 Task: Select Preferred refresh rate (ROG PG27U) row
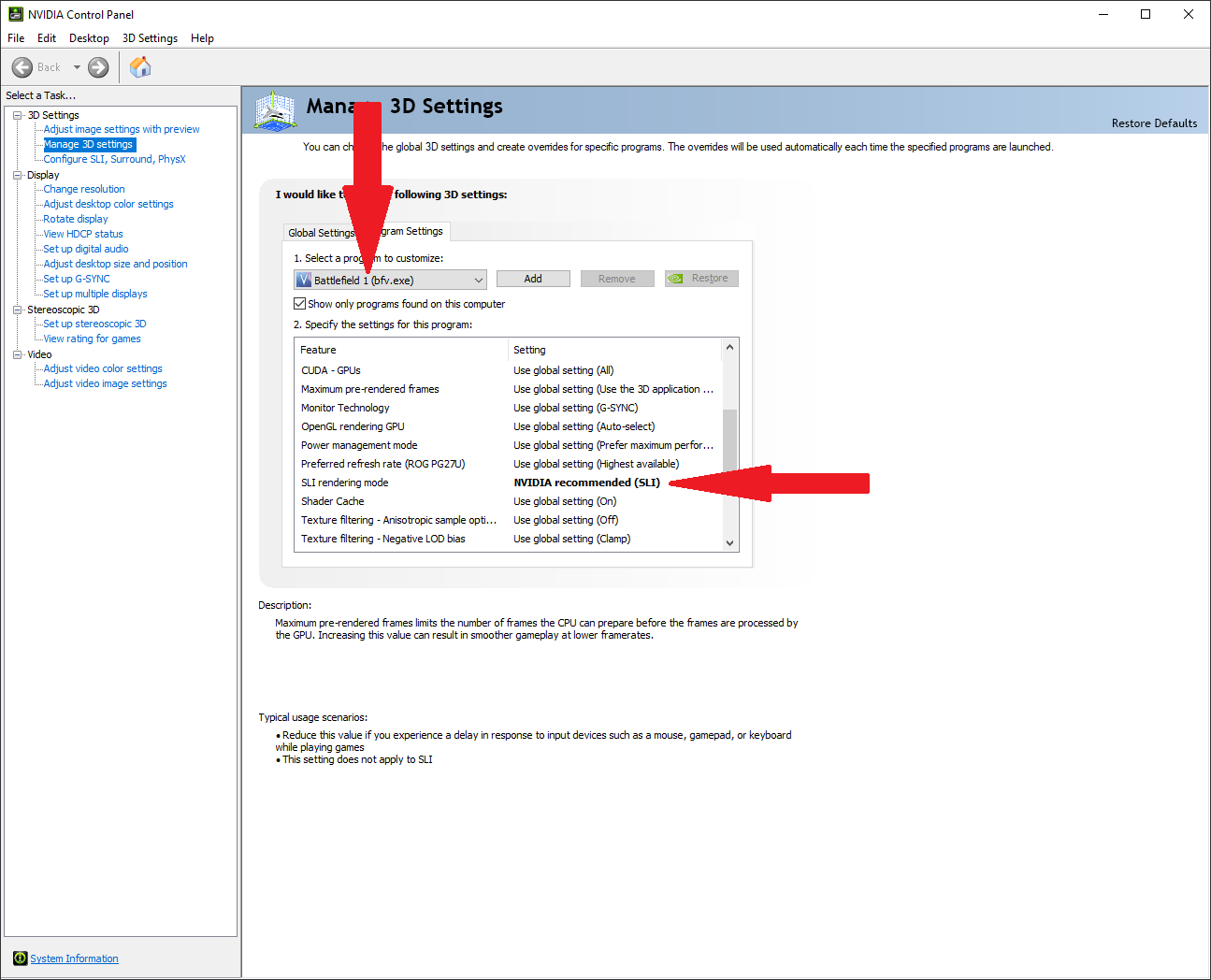[508, 464]
